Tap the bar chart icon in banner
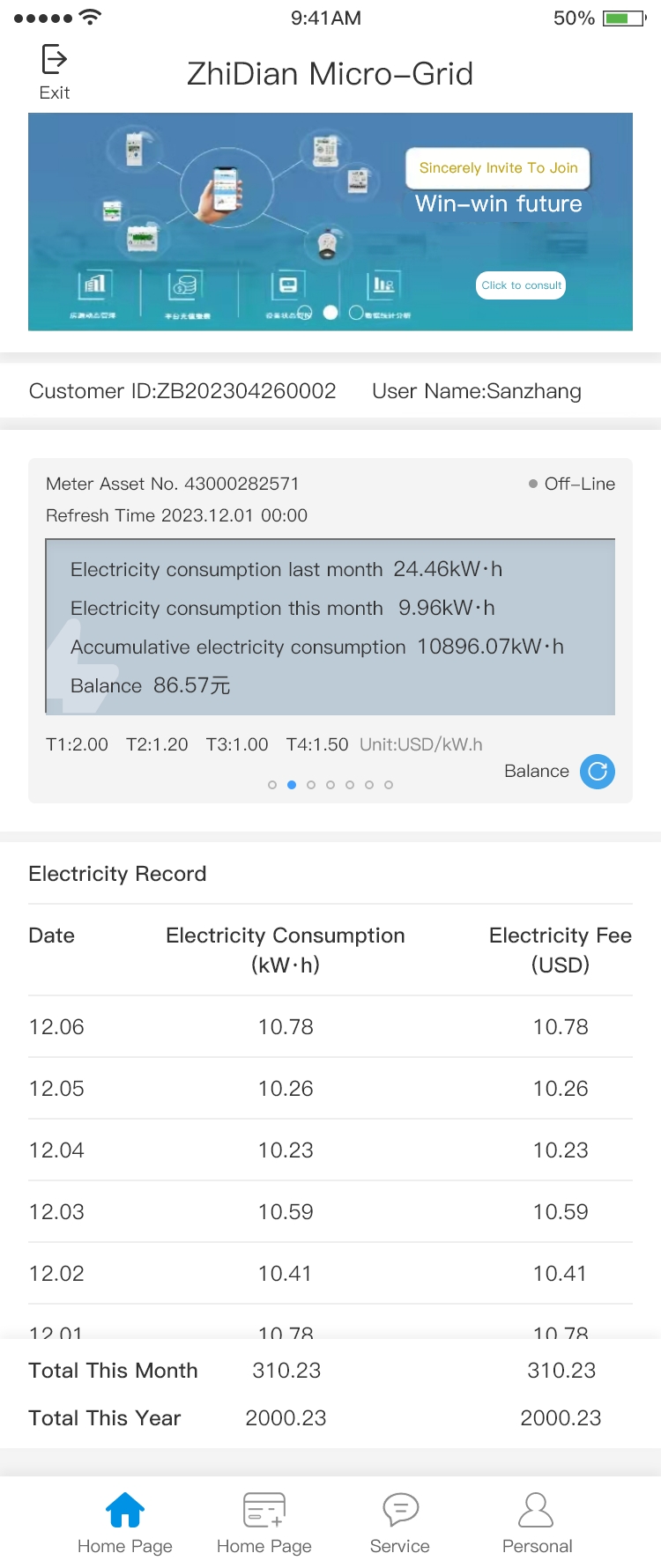The image size is (661, 1568). coord(94,285)
